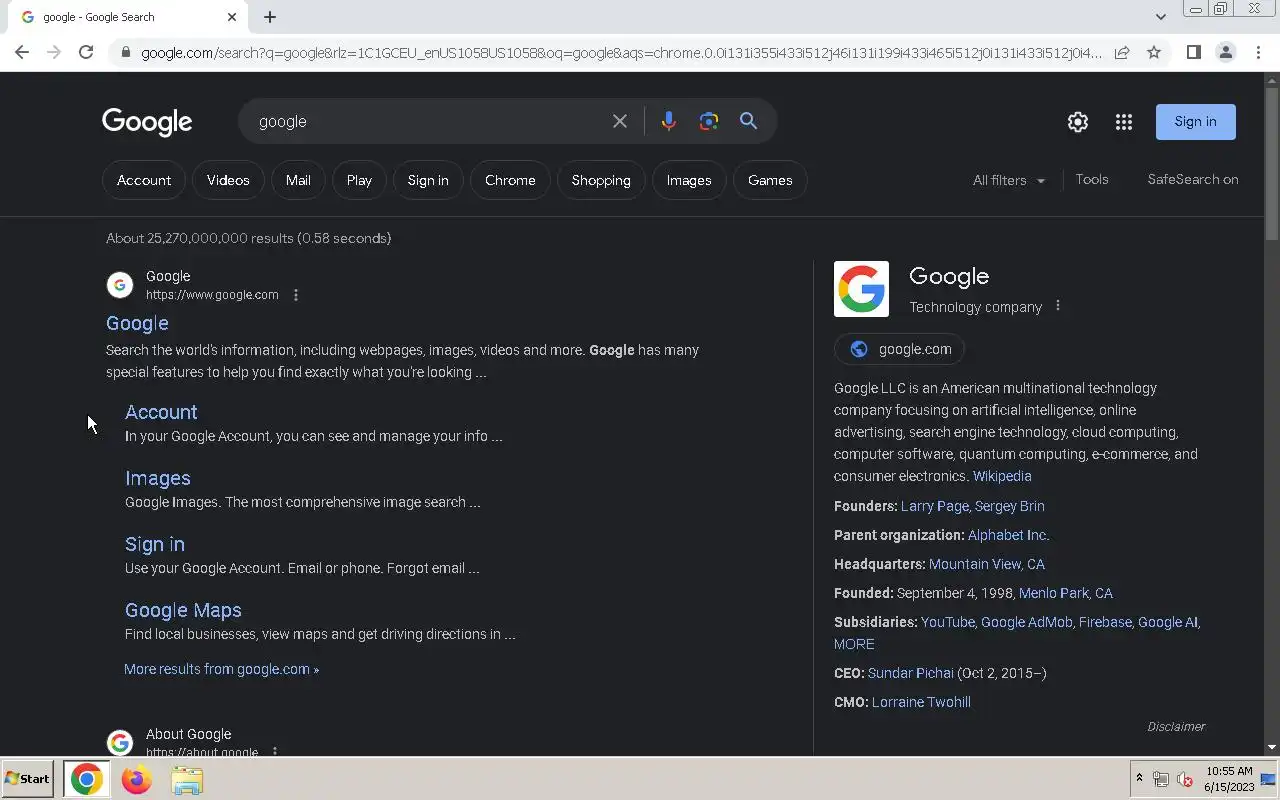Open File Explorer from taskbar

coord(186,780)
